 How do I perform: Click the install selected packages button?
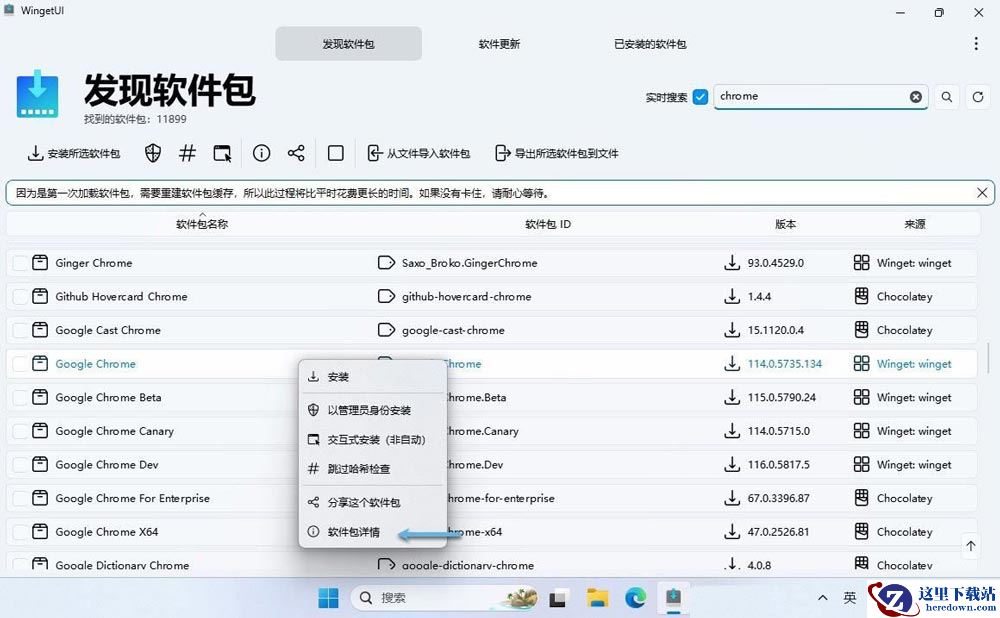73,153
